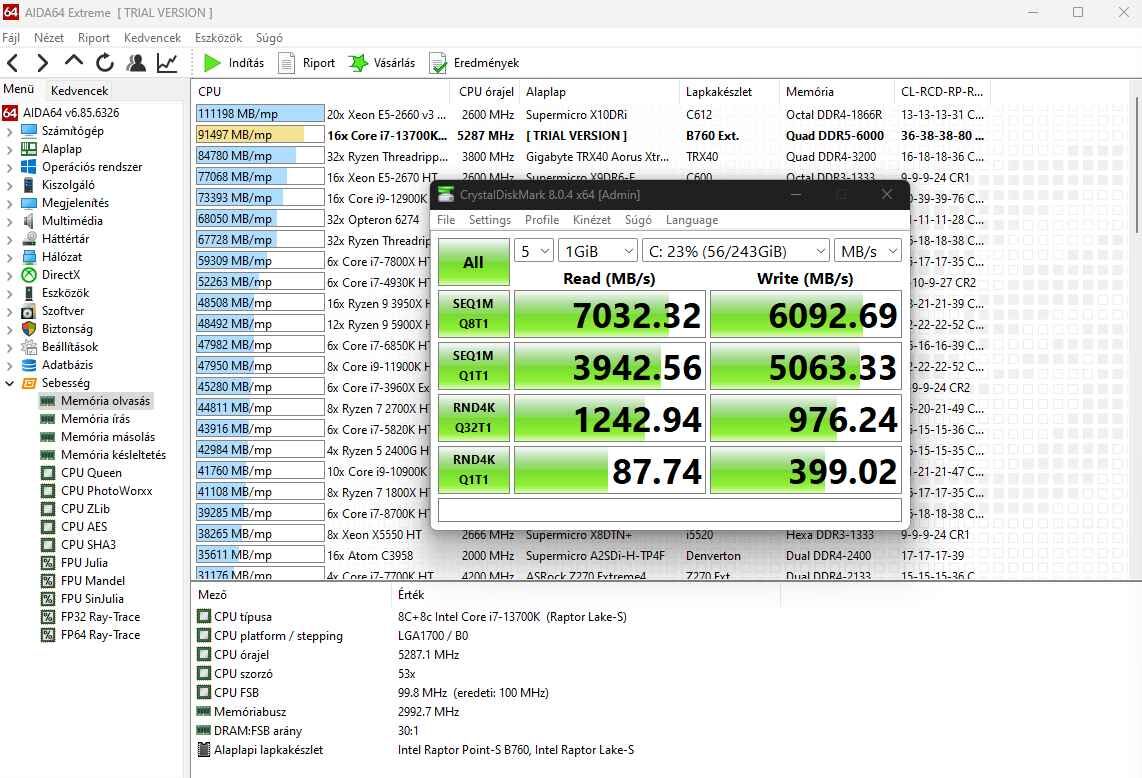This screenshot has height=778, width=1142.
Task: Open the Riport menu in the menu bar
Action: click(x=94, y=38)
